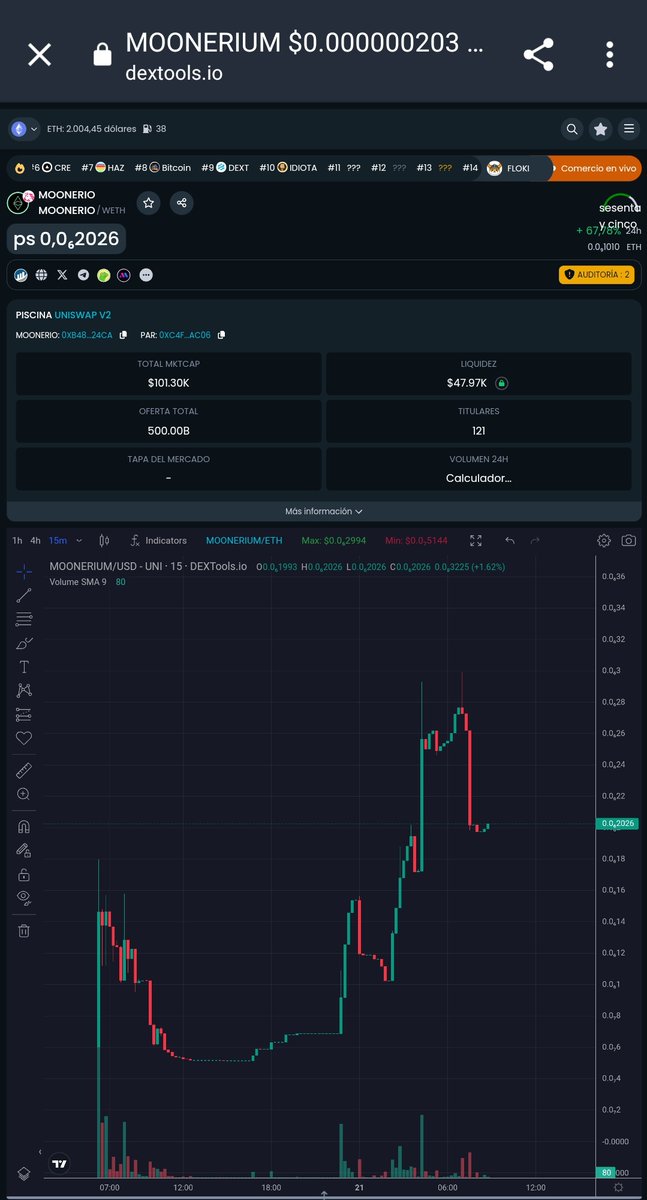Toggle hide all drawings eye

[x=24, y=898]
